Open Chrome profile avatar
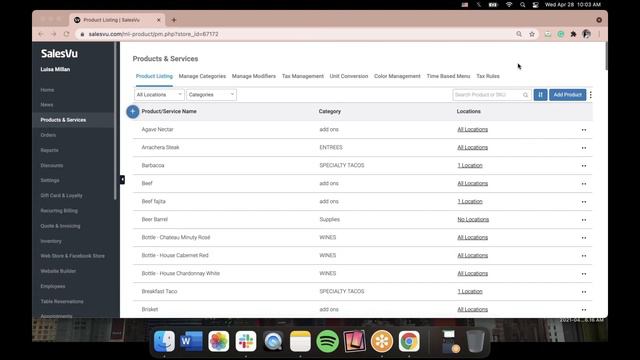Viewport: 640px width, 360px height. click(x=587, y=34)
